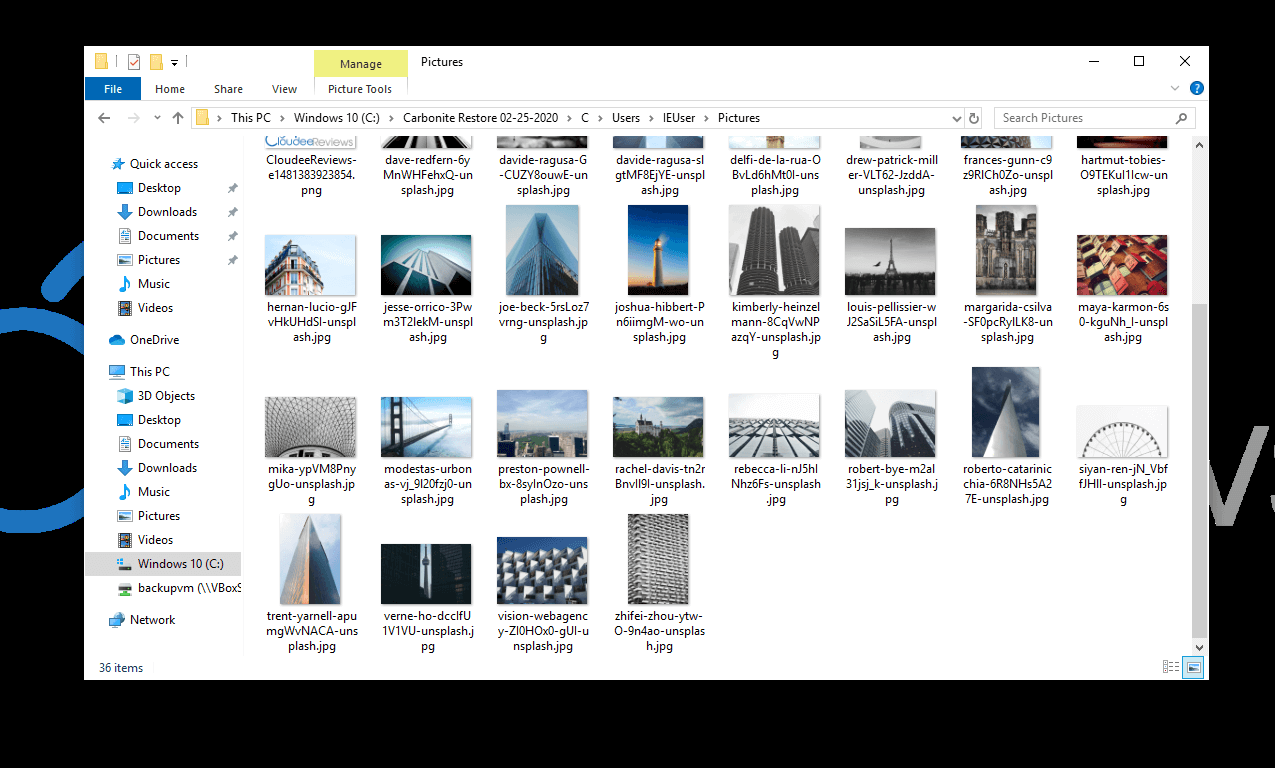This screenshot has width=1275, height=768.
Task: Open the Quick Access Toolbar dropdown
Action: click(x=174, y=62)
